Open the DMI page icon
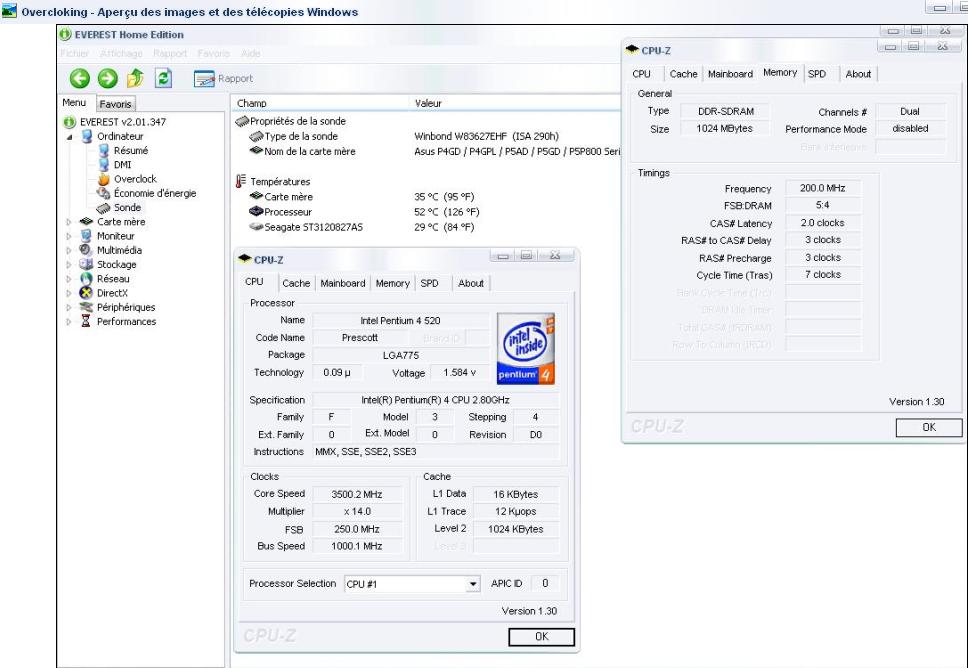The width and height of the screenshot is (969, 668). pos(104,165)
